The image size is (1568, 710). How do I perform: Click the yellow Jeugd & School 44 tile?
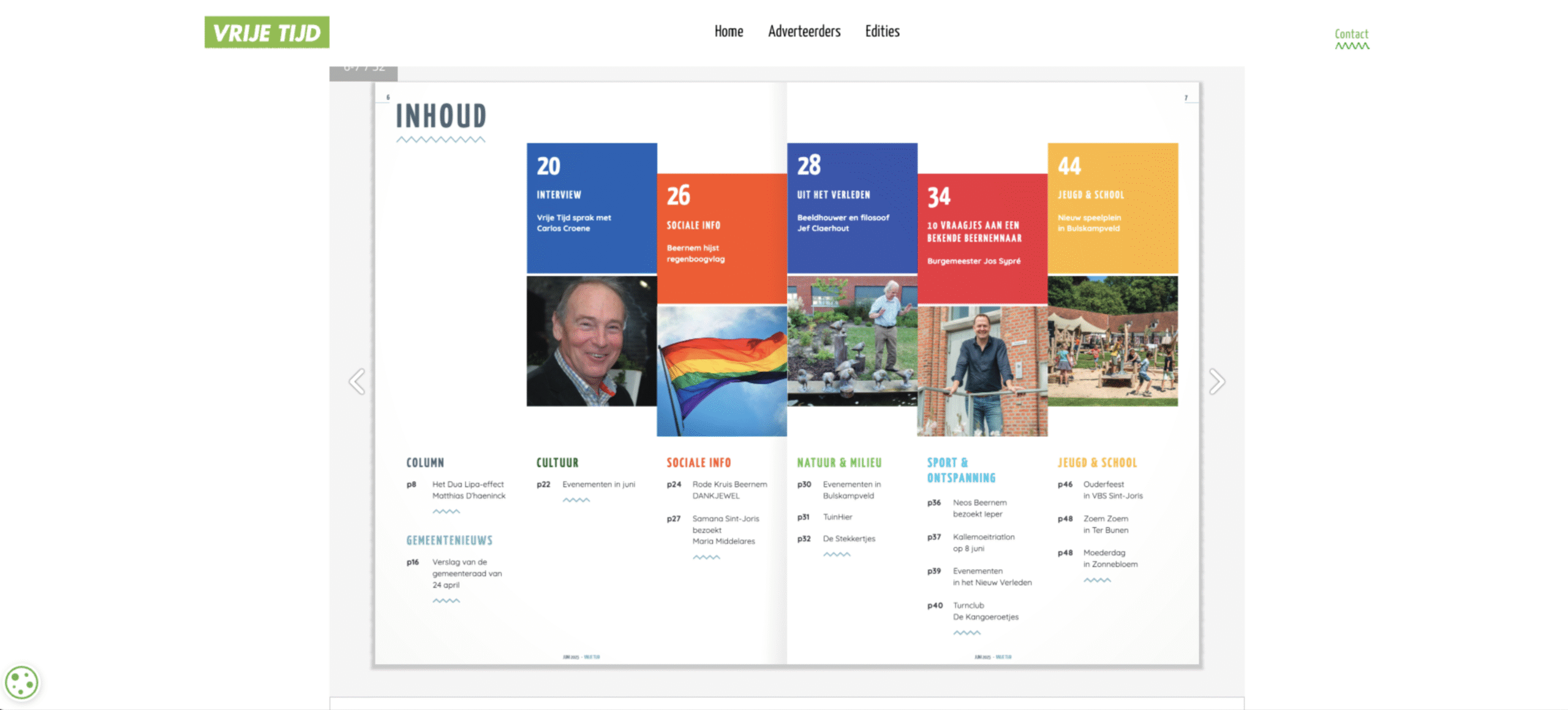1112,208
